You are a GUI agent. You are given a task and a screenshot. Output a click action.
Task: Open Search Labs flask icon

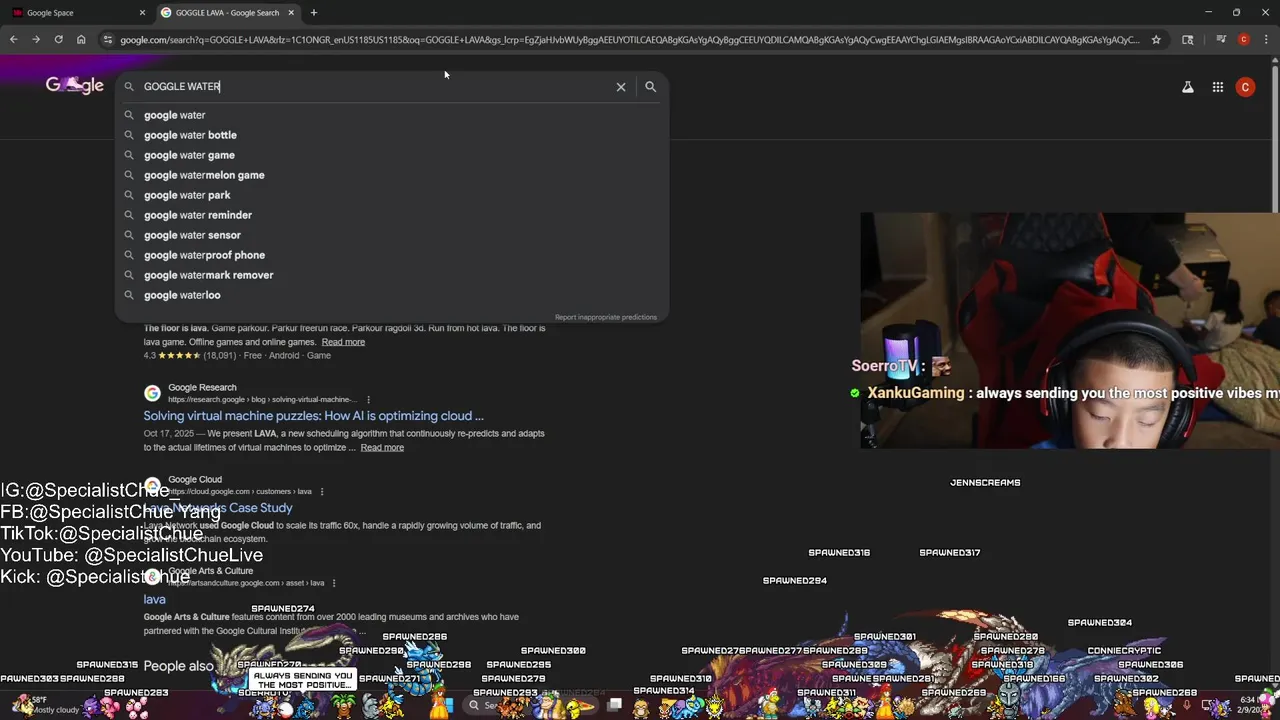[x=1187, y=87]
